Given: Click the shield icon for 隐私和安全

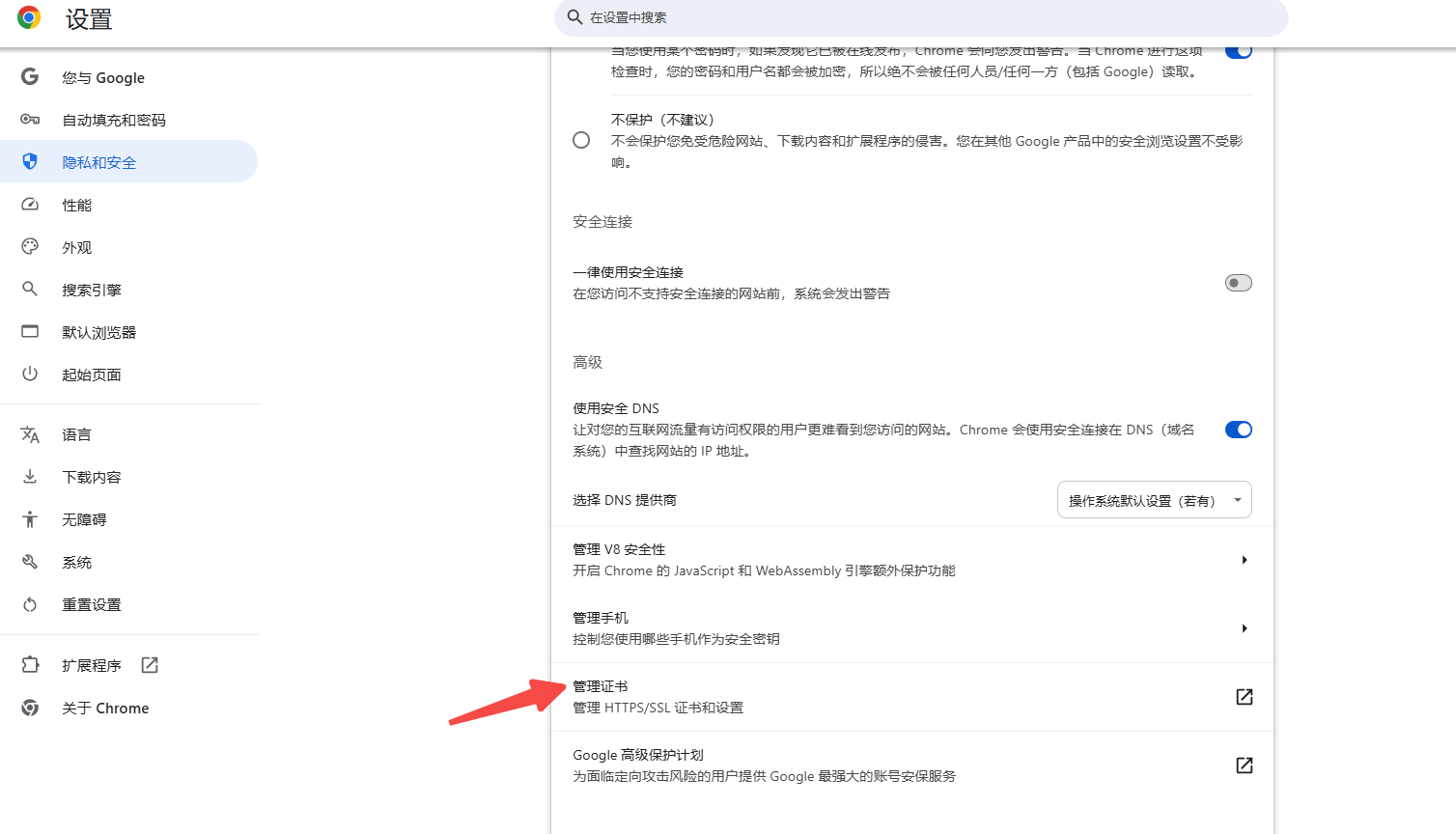Looking at the screenshot, I should pos(30,161).
